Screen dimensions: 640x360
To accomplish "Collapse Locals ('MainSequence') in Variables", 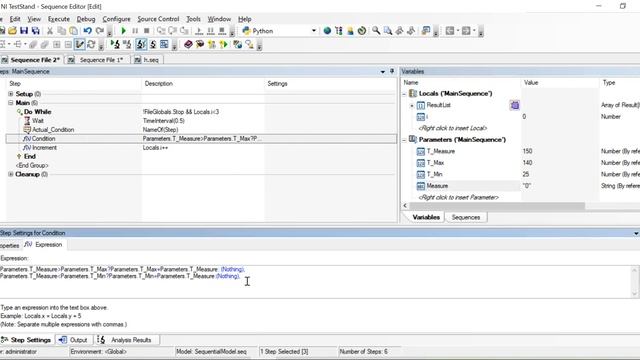I will (x=404, y=94).
